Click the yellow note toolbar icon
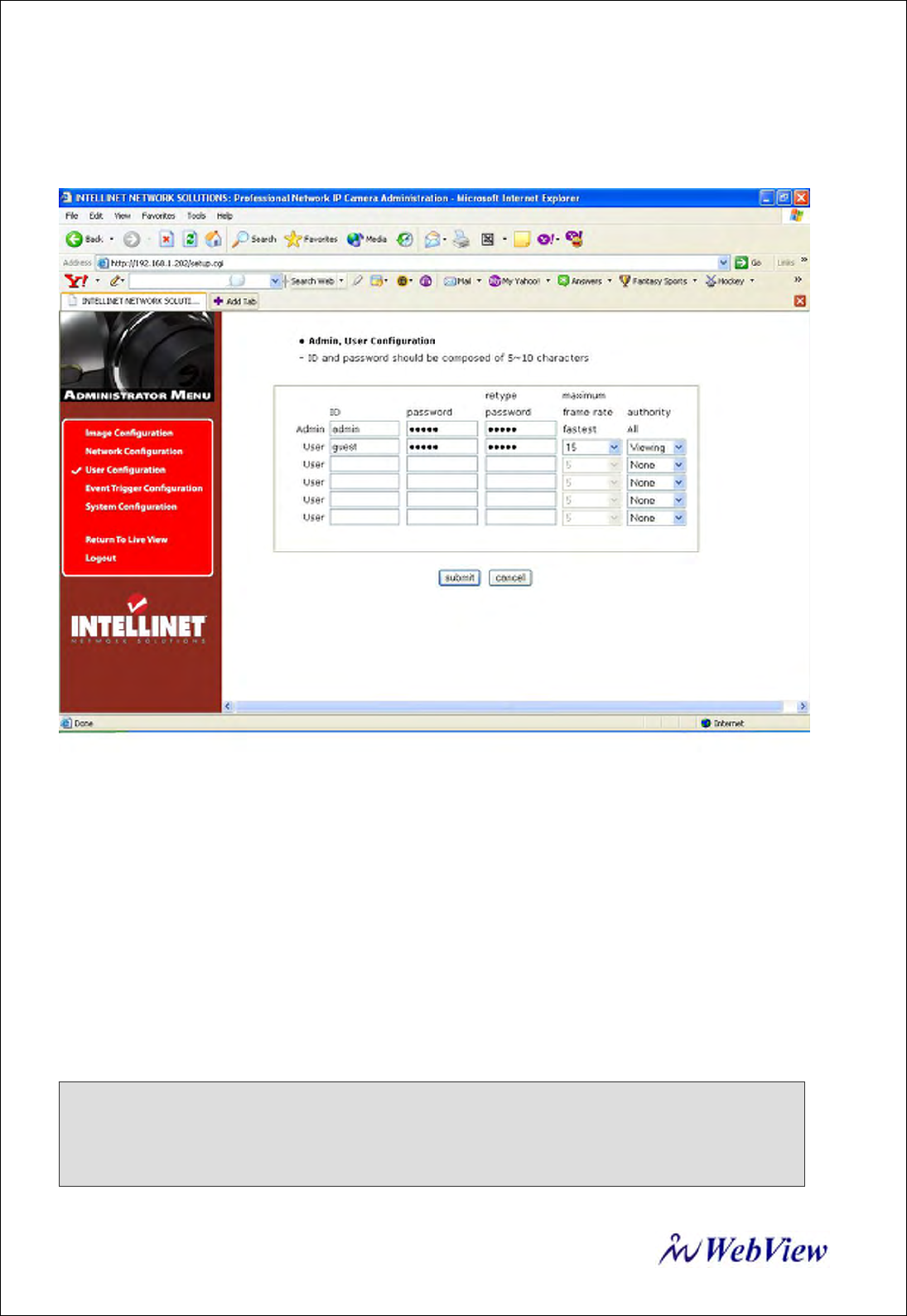This screenshot has height=1316, width=907. pyautogui.click(x=522, y=239)
